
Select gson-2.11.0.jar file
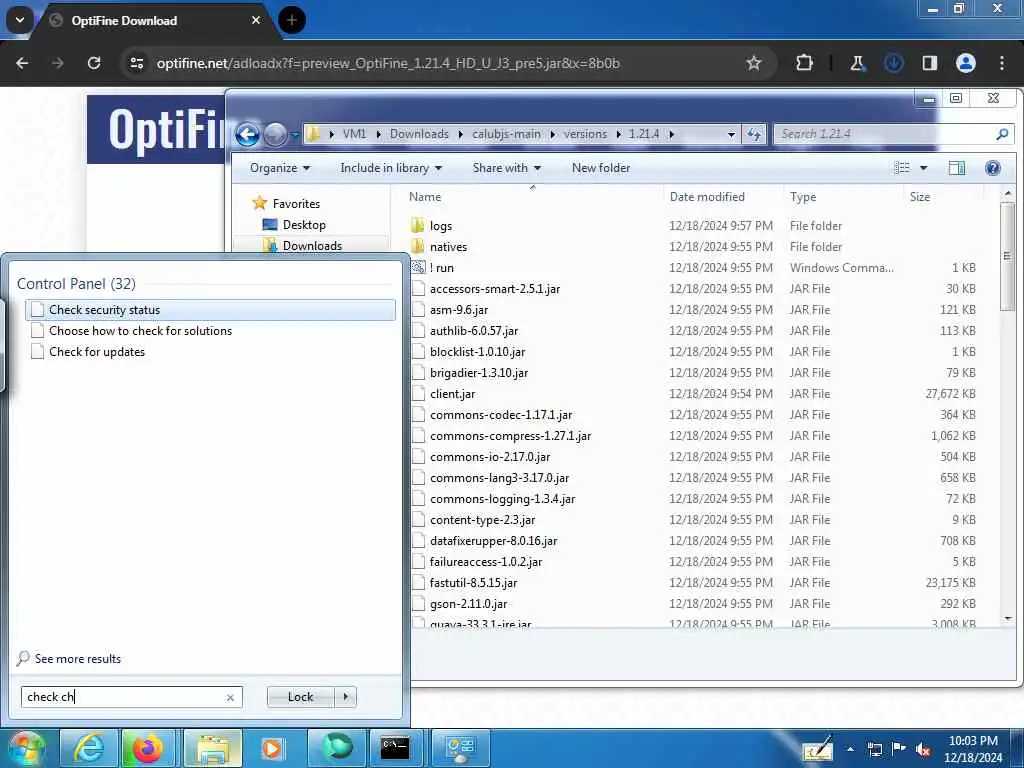click(x=468, y=604)
